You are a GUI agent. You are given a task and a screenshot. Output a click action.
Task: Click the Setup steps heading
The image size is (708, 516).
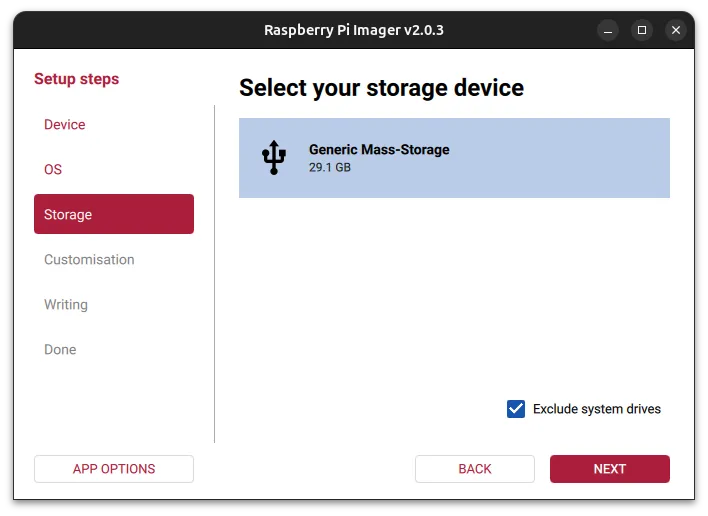pyautogui.click(x=77, y=79)
